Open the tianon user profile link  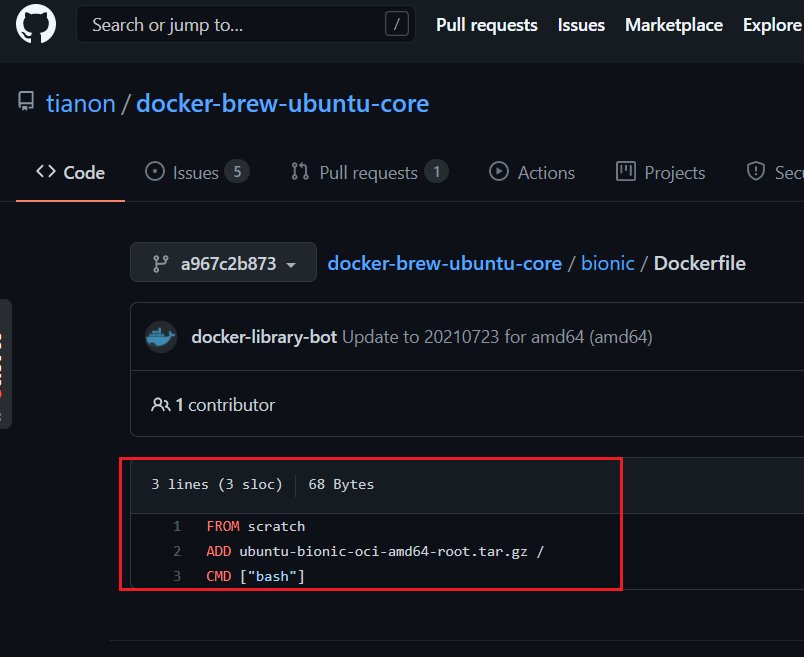pos(80,103)
